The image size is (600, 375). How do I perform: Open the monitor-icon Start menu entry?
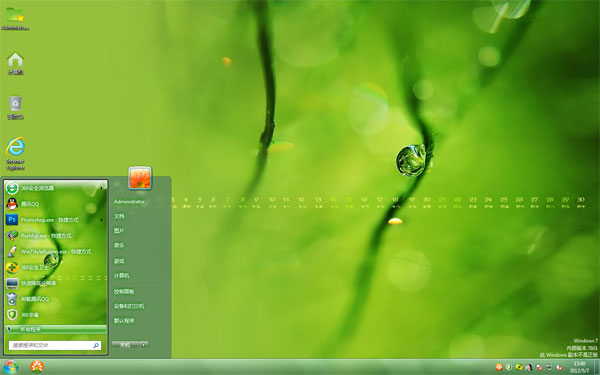coord(55,283)
